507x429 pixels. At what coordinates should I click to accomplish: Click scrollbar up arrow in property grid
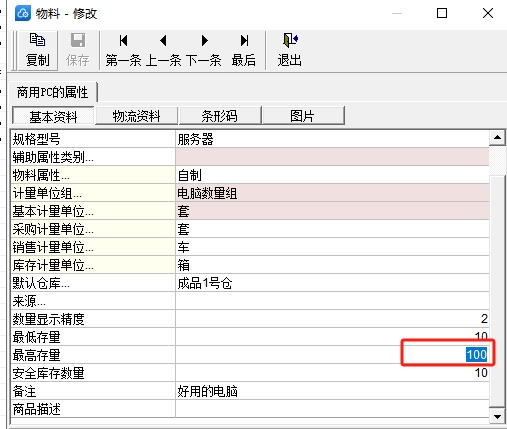(497, 137)
